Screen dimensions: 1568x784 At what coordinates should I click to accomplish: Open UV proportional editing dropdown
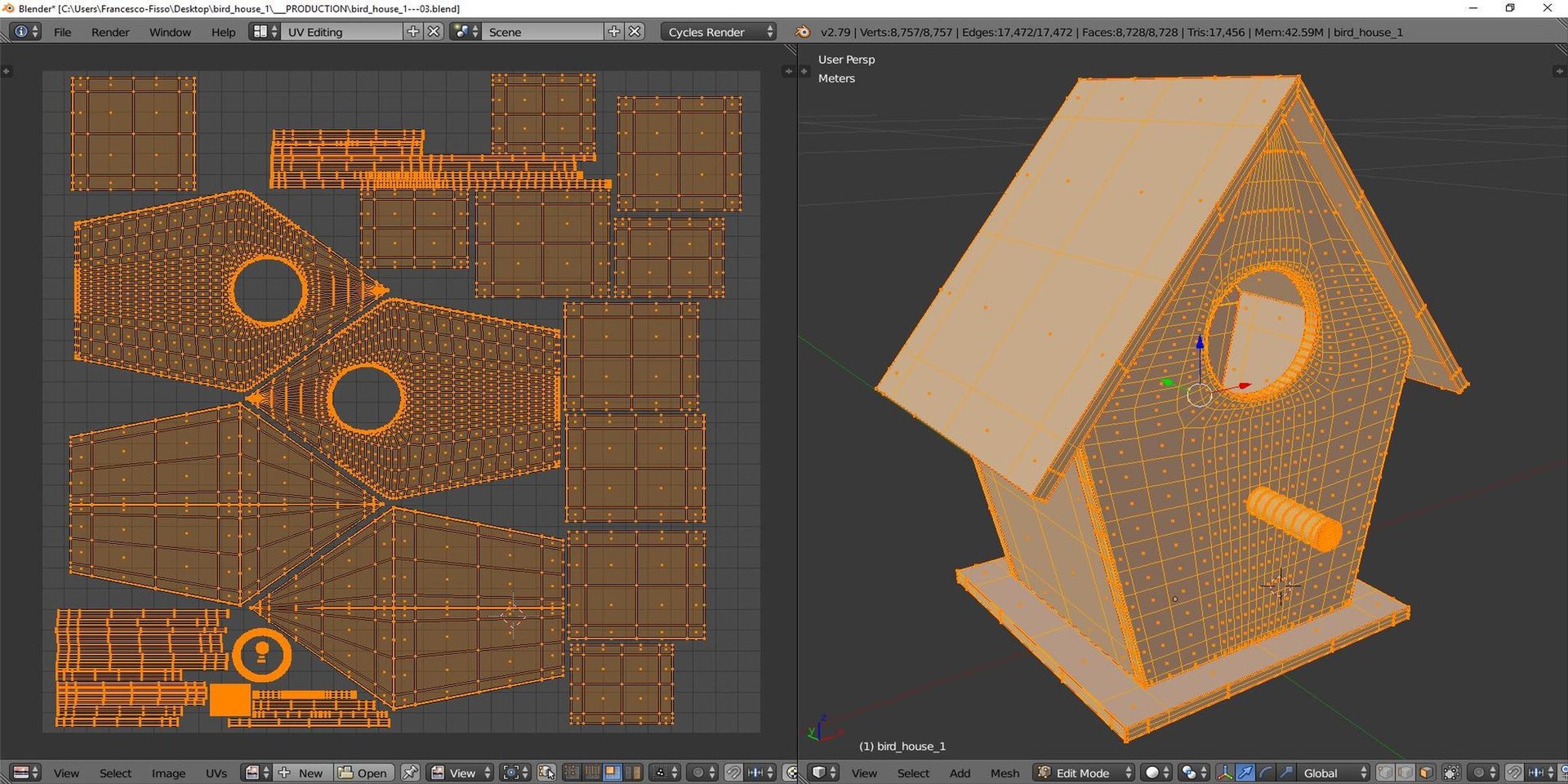(x=702, y=773)
